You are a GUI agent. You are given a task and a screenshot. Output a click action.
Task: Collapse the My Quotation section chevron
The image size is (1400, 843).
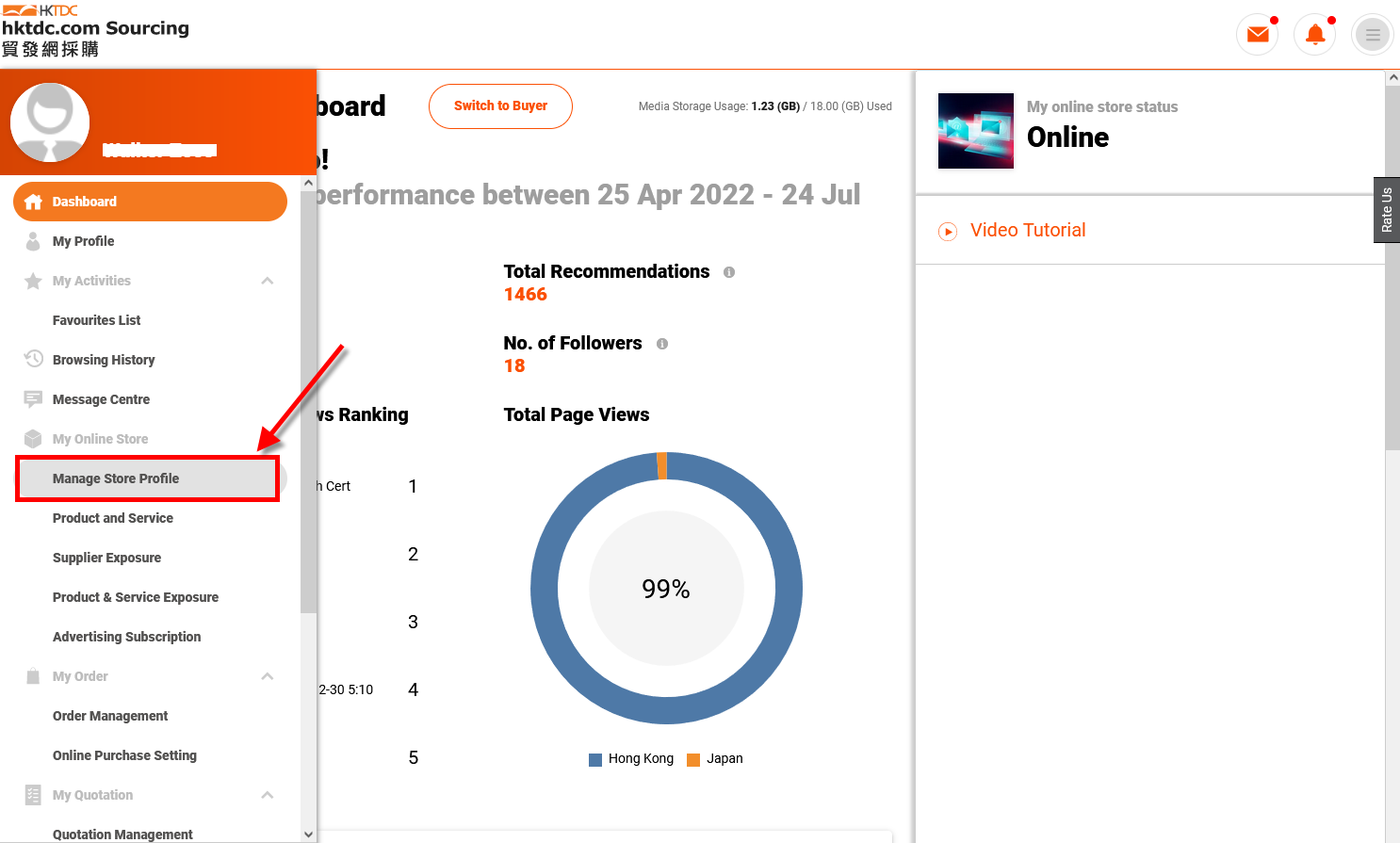click(x=268, y=795)
